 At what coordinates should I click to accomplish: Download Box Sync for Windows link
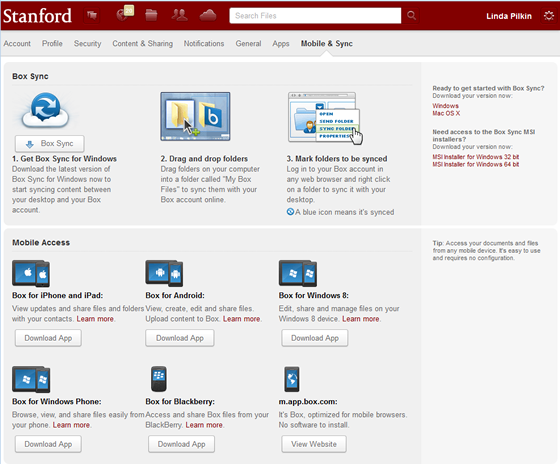pos(445,106)
